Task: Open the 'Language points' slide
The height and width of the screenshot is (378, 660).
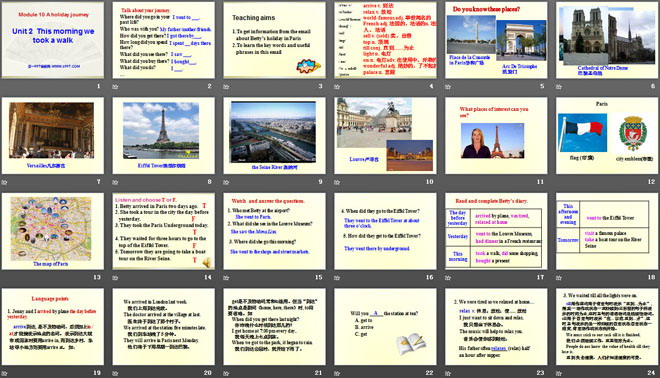Action: click(53, 327)
